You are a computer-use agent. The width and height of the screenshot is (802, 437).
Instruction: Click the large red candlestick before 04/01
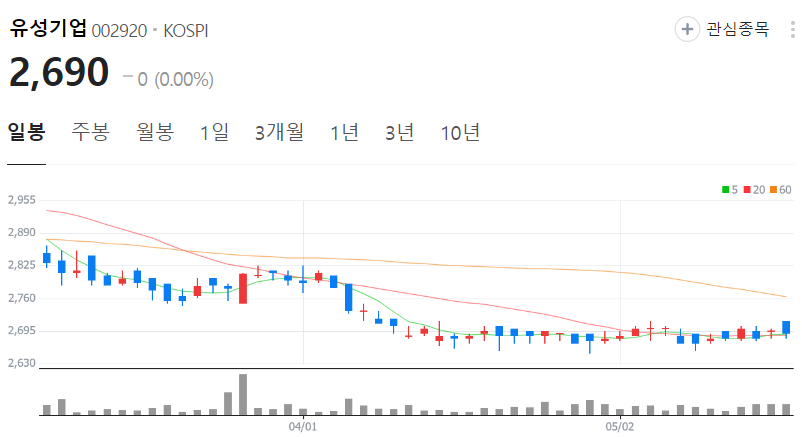click(243, 289)
